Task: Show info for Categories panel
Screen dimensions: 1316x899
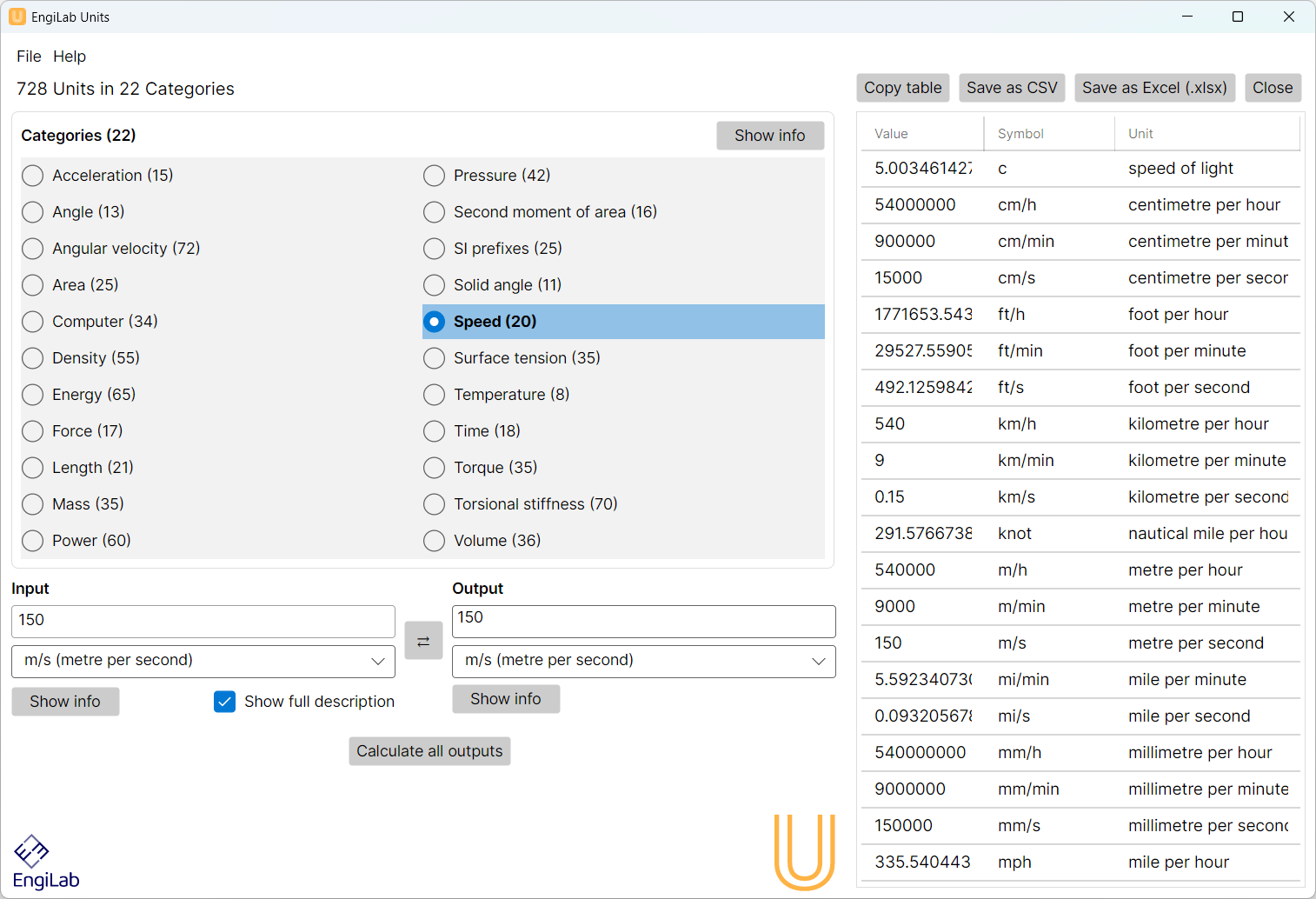Action: pyautogui.click(x=769, y=136)
